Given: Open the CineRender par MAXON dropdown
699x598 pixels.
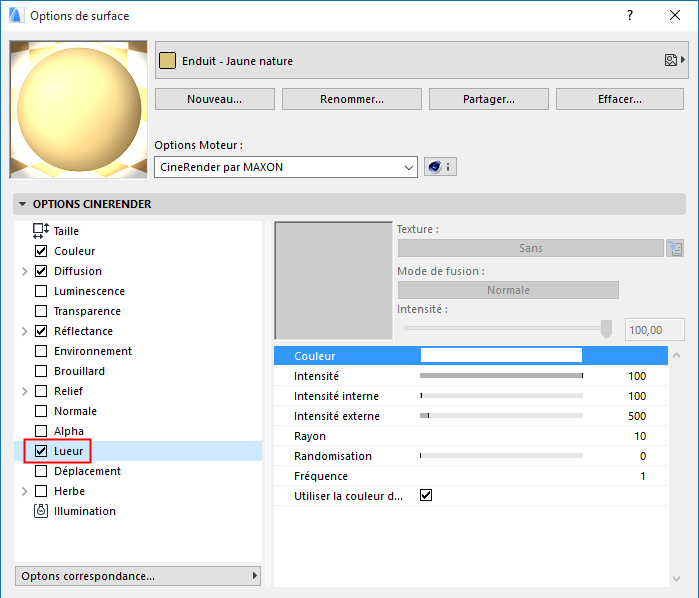Looking at the screenshot, I should click(x=286, y=167).
